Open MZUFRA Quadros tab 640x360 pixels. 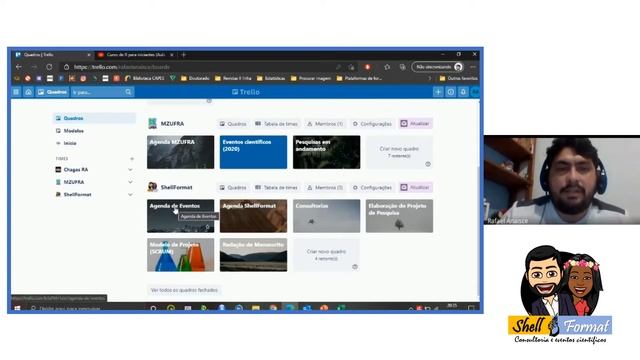click(x=233, y=124)
